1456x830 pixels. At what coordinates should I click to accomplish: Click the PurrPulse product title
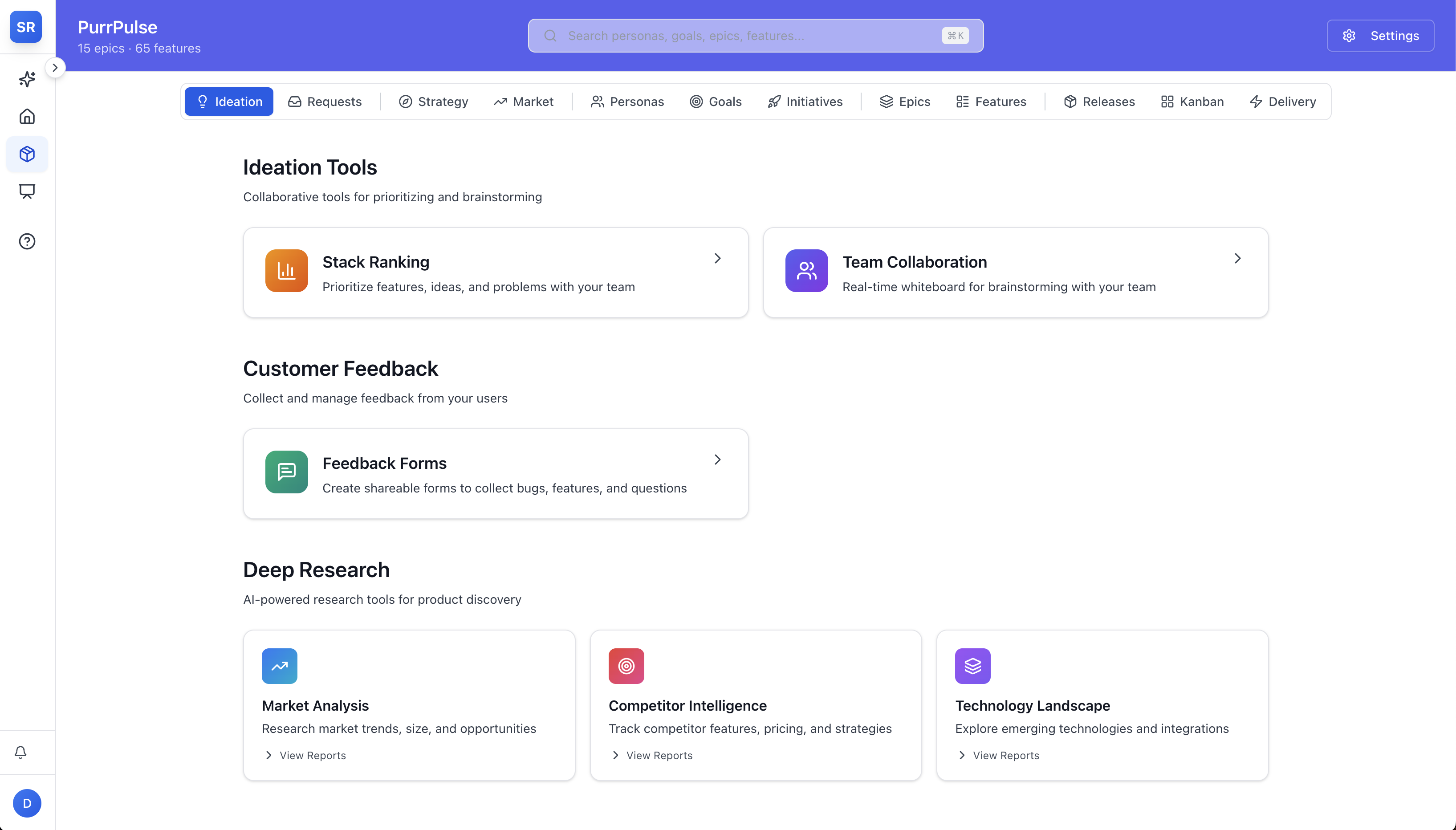point(118,27)
